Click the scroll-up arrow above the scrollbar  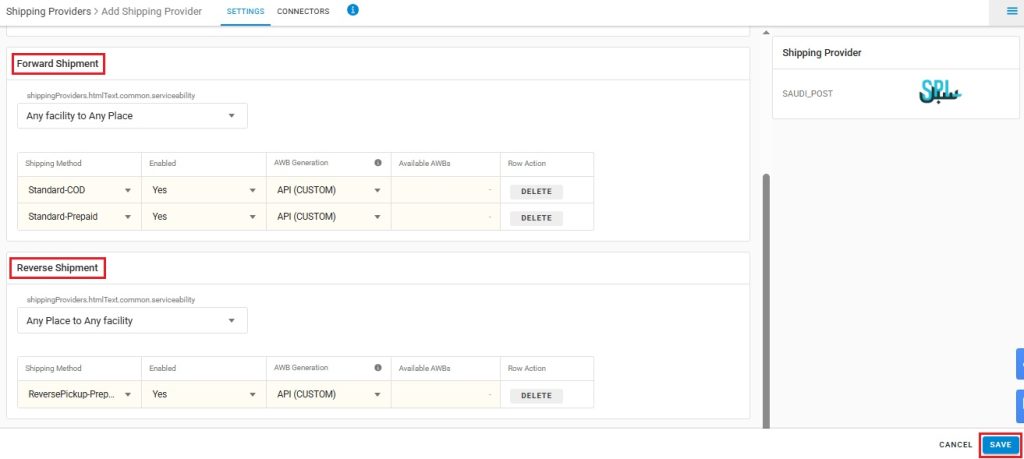click(x=766, y=33)
